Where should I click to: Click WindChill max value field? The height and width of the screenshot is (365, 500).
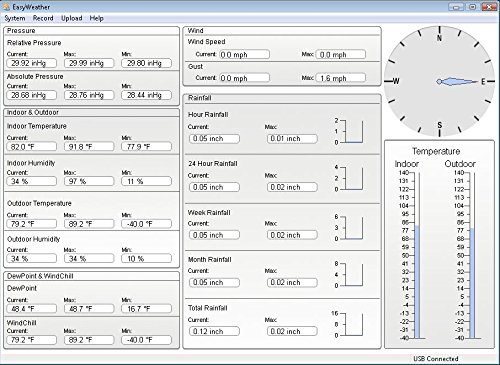pyautogui.click(x=89, y=340)
